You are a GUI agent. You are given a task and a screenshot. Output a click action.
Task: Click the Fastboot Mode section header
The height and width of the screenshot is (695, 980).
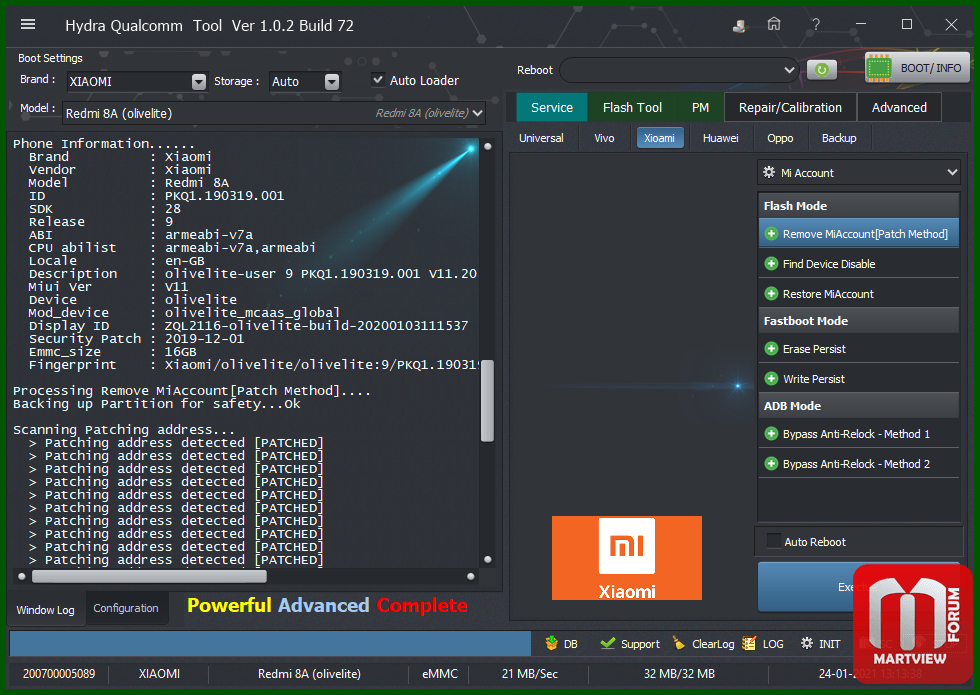[859, 321]
